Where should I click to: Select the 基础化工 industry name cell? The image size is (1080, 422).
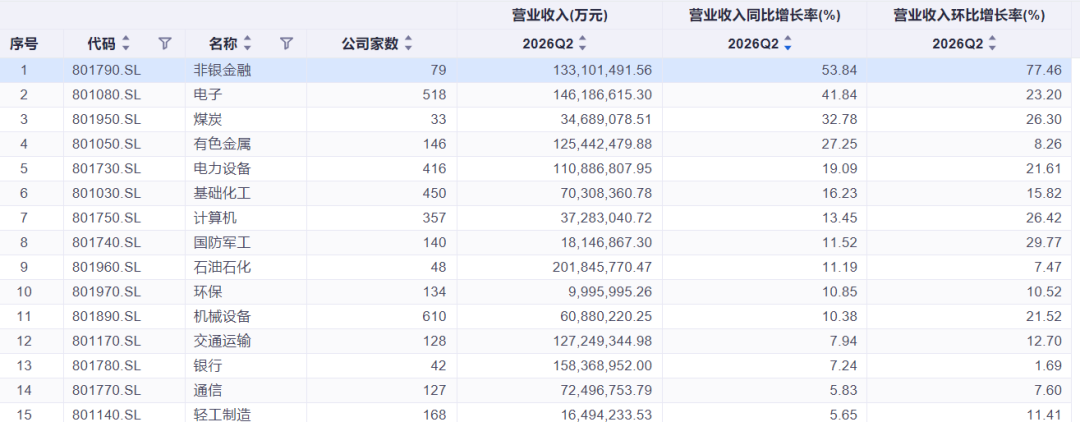pyautogui.click(x=222, y=193)
